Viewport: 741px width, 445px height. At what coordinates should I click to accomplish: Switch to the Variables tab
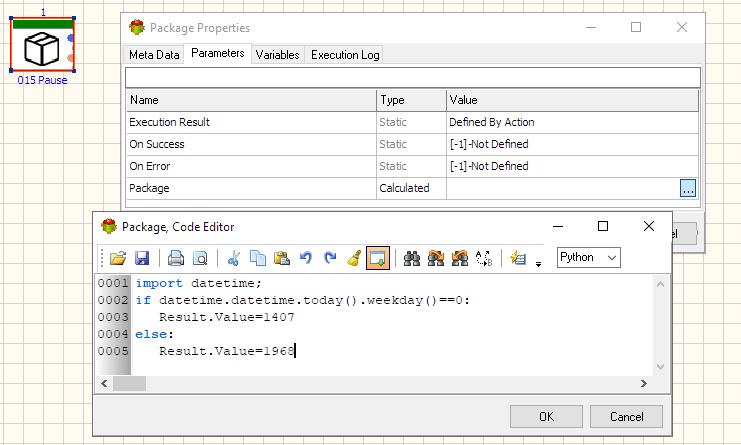(x=277, y=55)
